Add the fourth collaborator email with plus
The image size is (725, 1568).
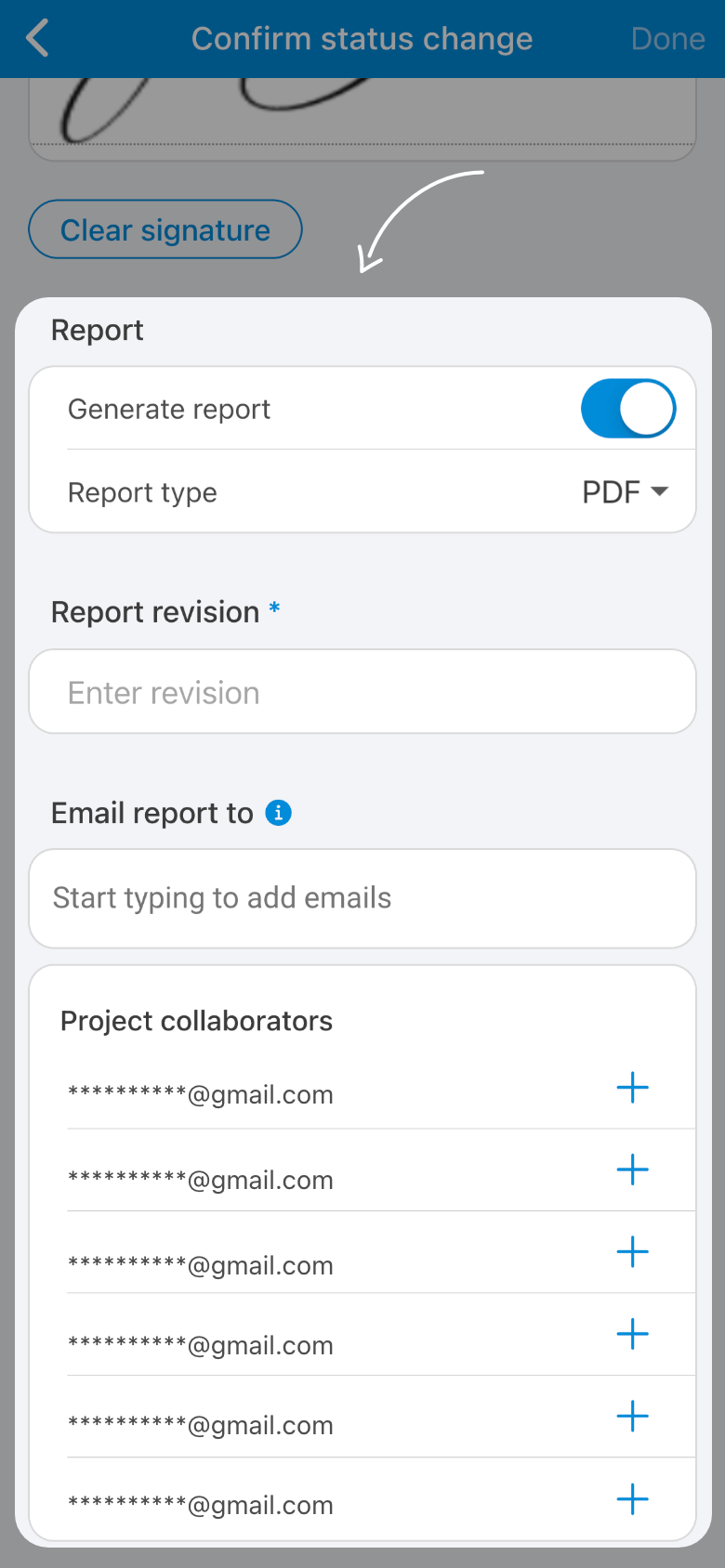click(x=633, y=1334)
